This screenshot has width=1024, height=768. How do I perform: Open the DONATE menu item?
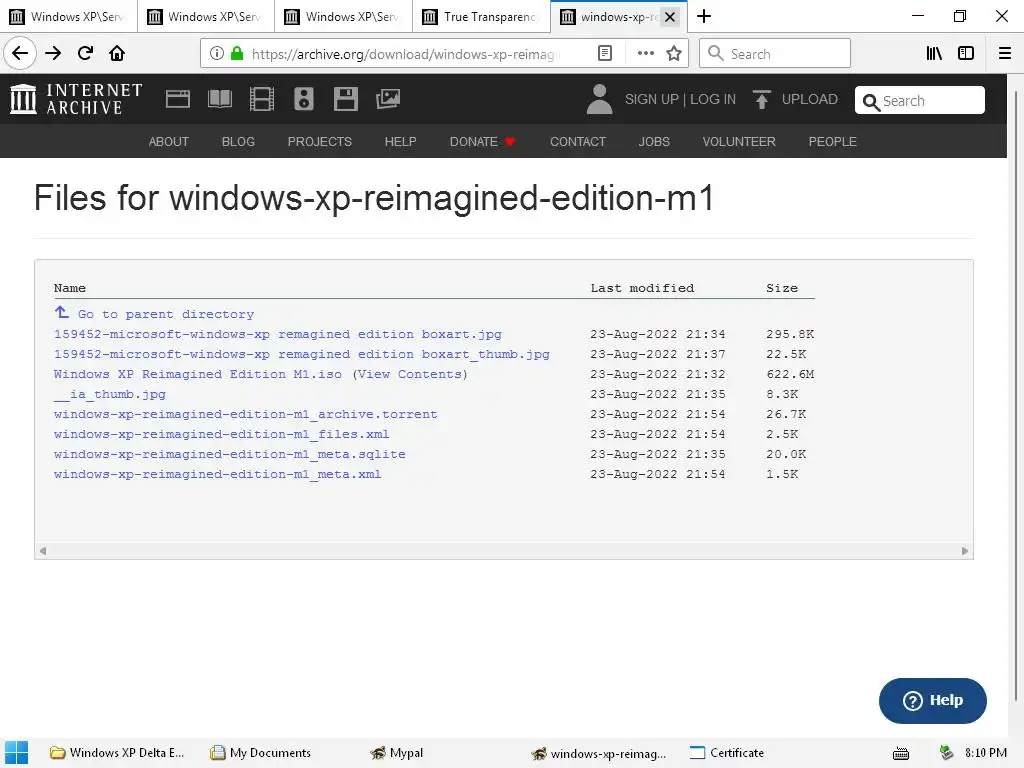point(482,142)
